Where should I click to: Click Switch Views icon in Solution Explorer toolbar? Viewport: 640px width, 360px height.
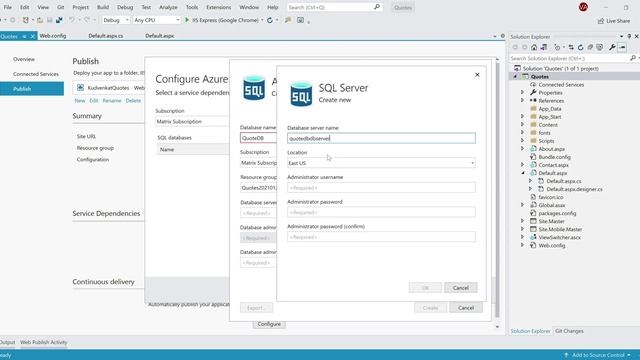(x=544, y=47)
